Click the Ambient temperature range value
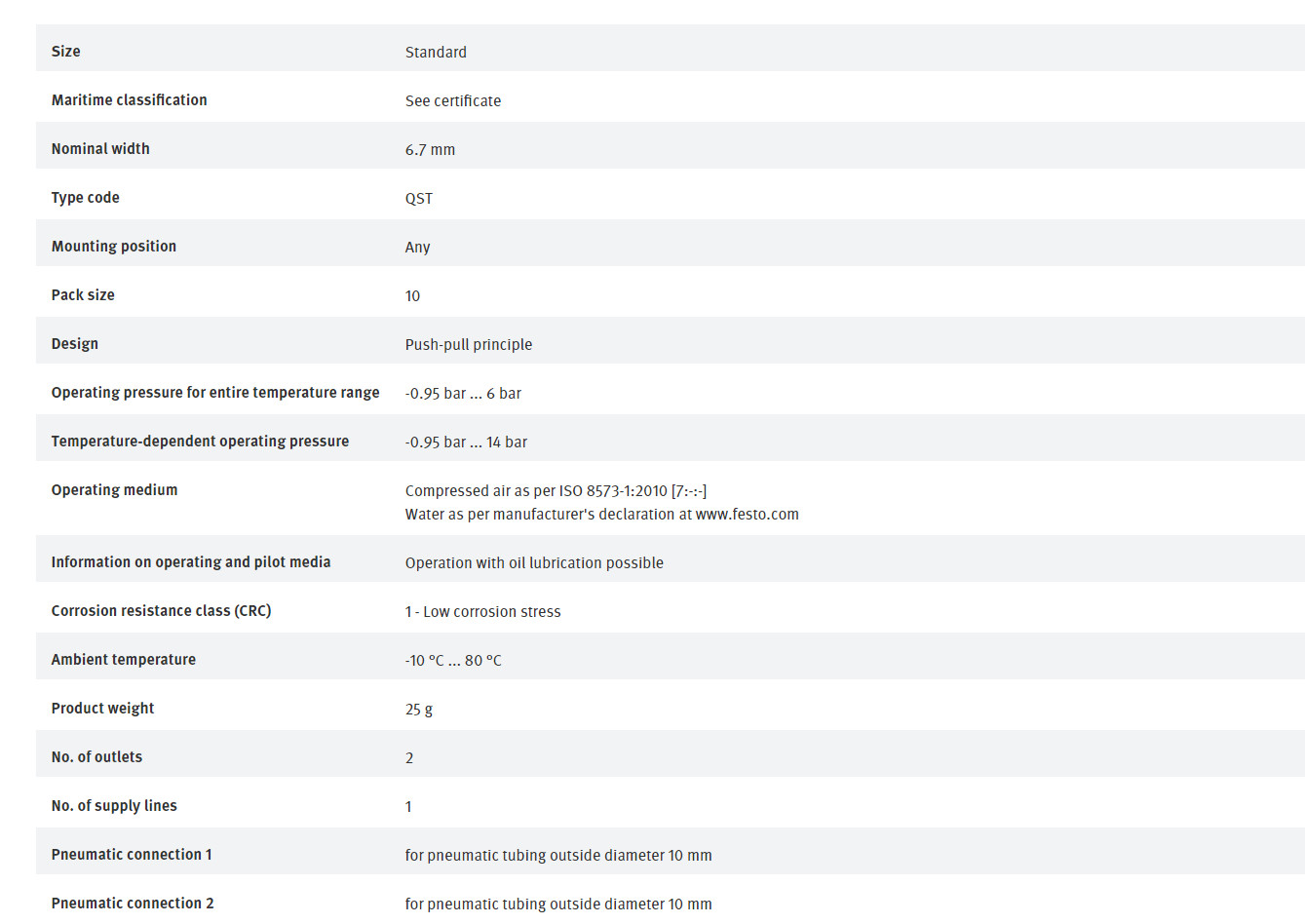 click(x=453, y=661)
